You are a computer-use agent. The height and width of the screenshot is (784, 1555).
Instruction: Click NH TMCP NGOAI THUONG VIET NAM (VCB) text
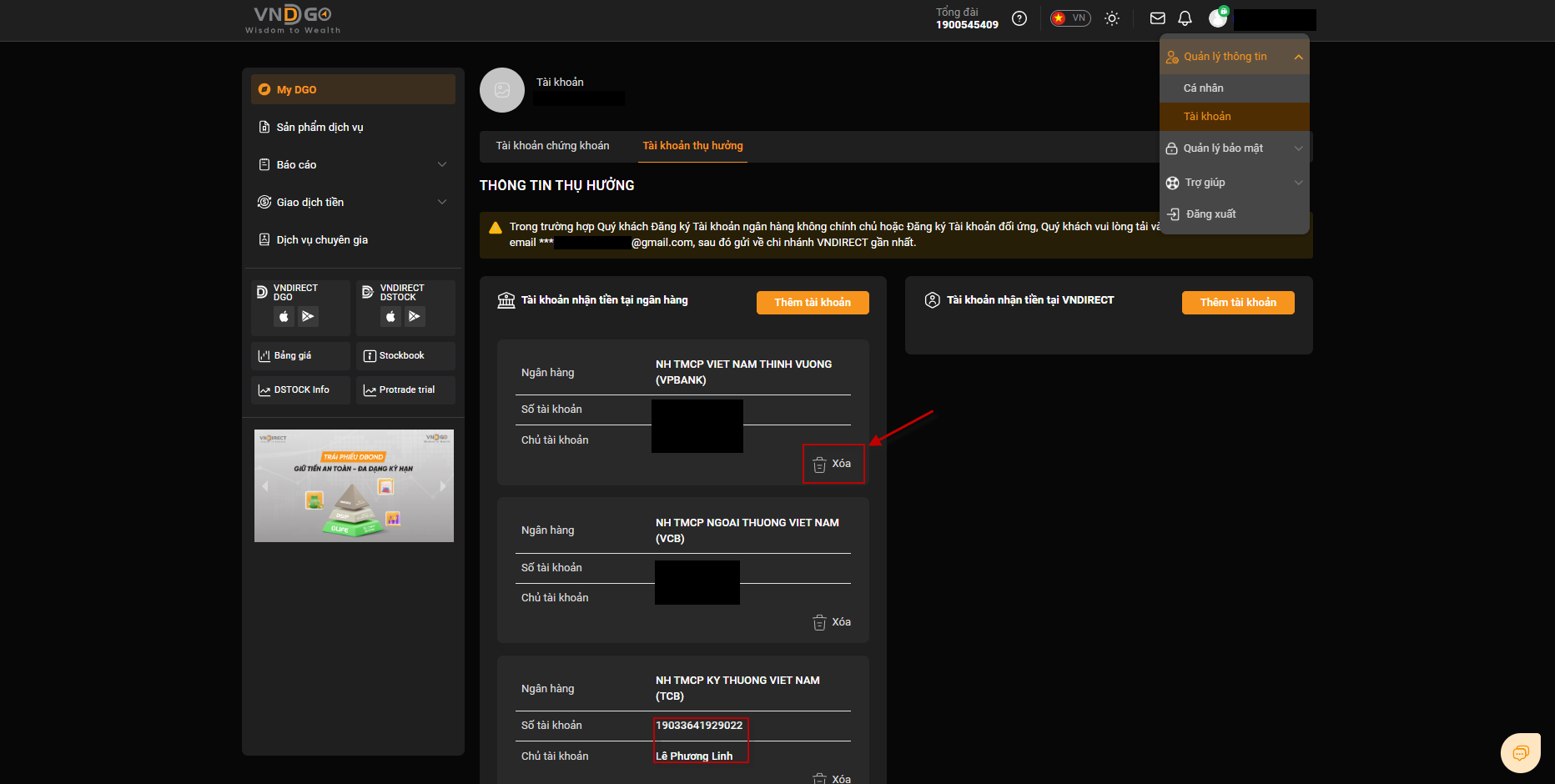(747, 530)
